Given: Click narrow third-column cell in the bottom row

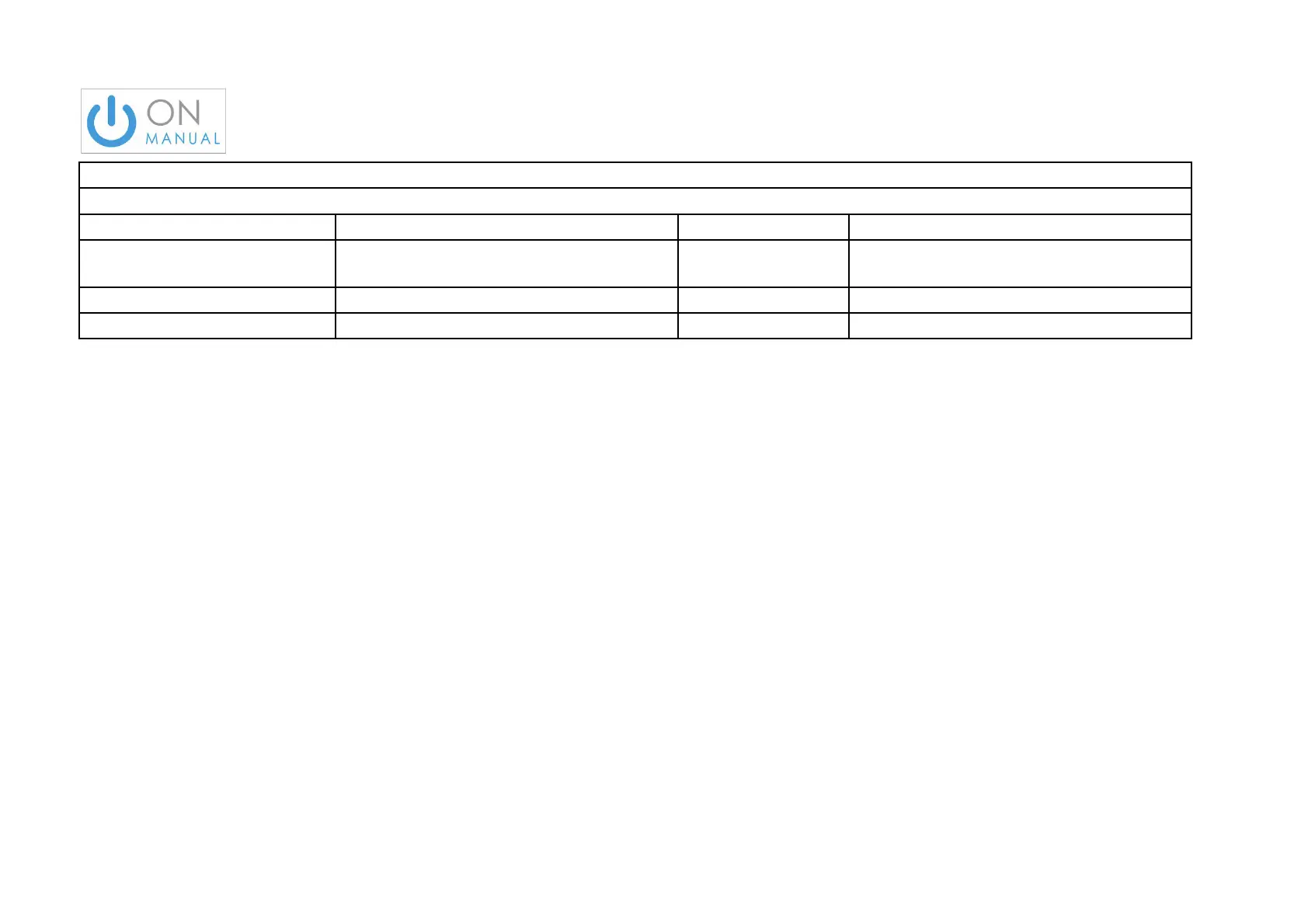Looking at the screenshot, I should [764, 325].
